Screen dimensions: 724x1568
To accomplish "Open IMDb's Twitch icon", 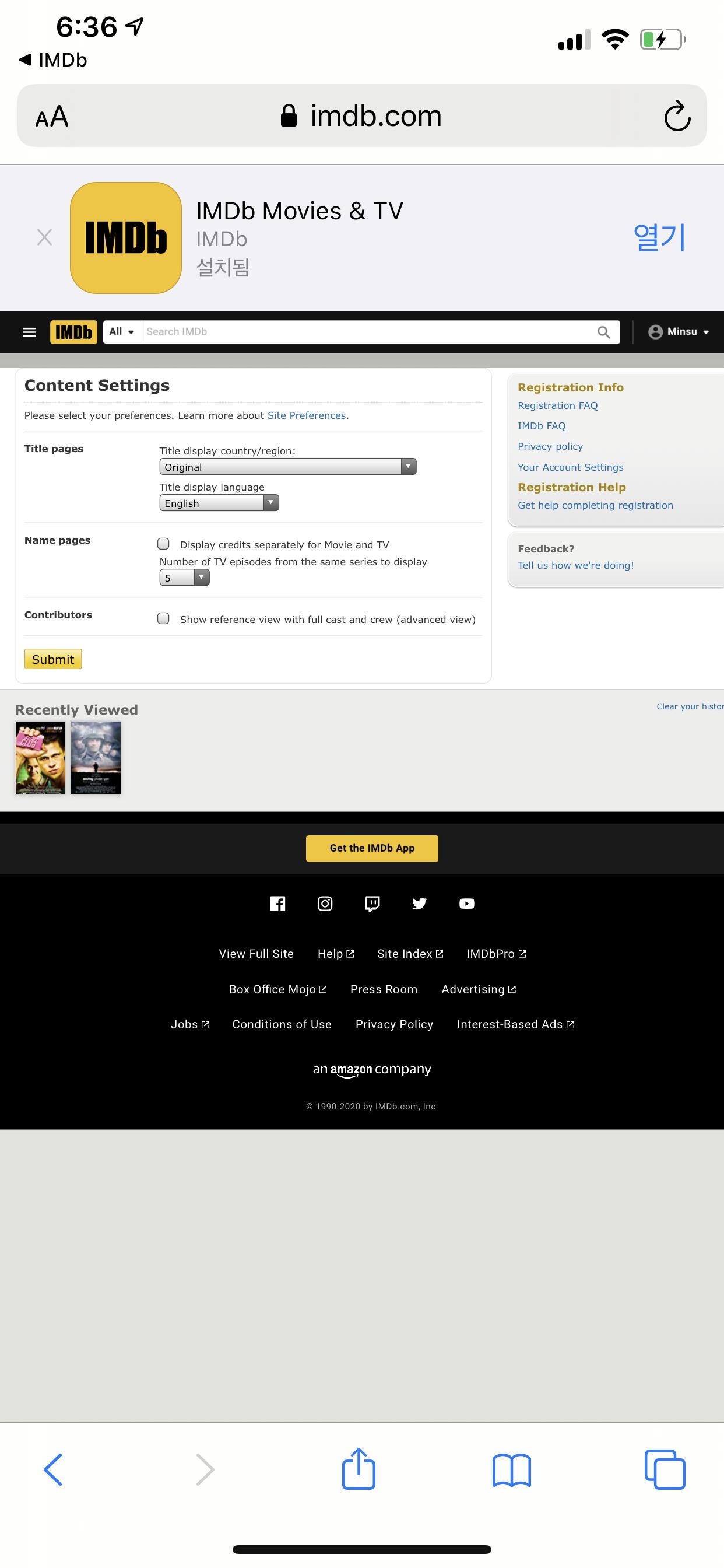I will click(x=372, y=904).
